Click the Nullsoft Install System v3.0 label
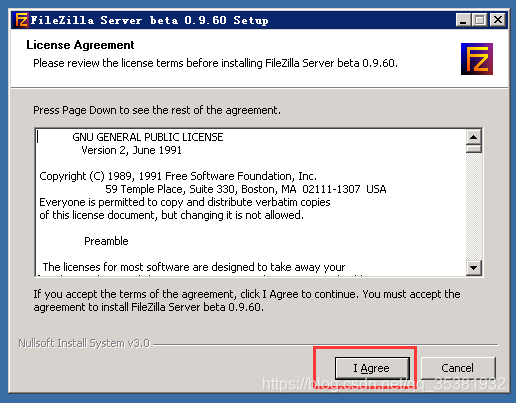This screenshot has width=516, height=403. click(x=84, y=343)
